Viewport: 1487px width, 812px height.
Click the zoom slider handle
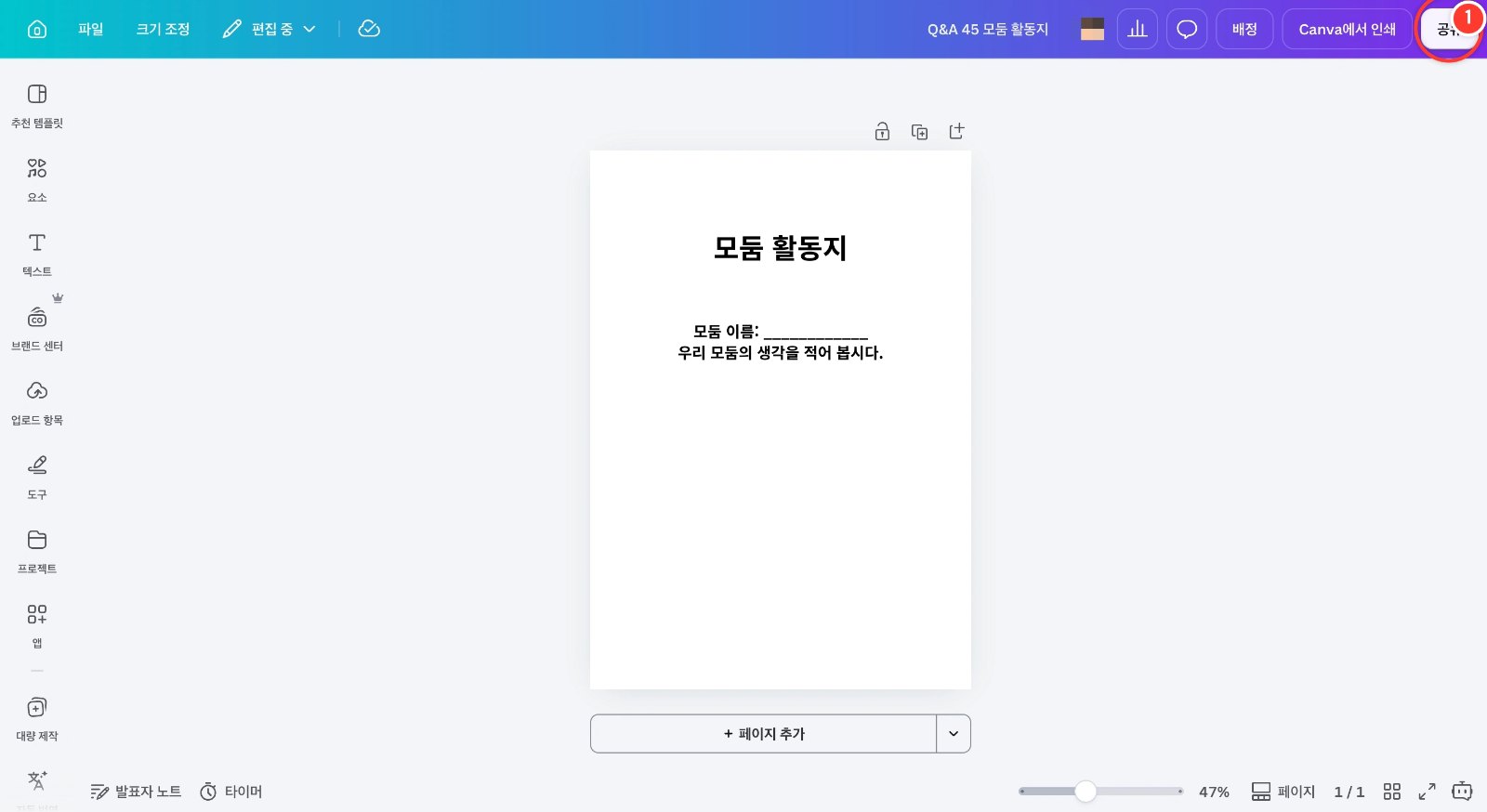[x=1086, y=792]
